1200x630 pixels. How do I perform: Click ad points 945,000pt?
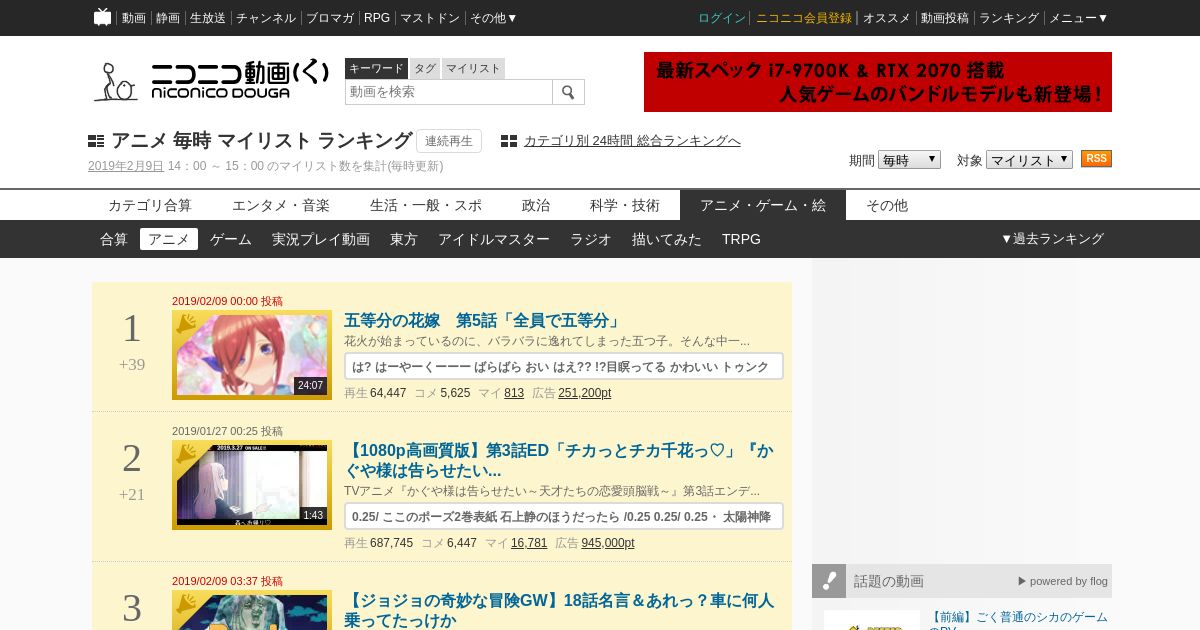[x=608, y=543]
